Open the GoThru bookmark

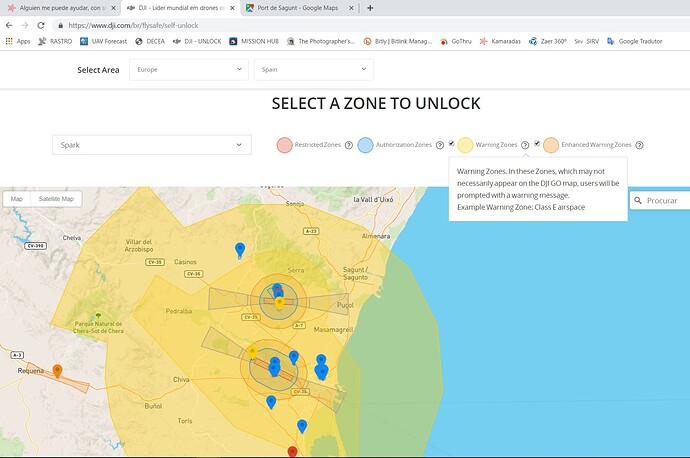point(455,41)
